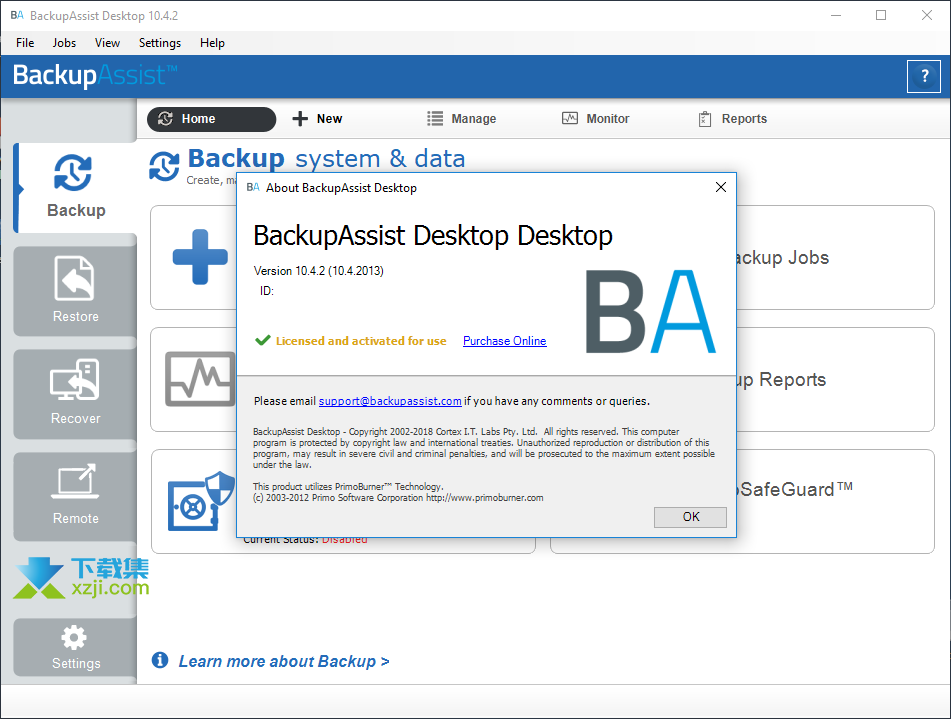The image size is (951, 719).
Task: Select the Home tab
Action: click(x=211, y=119)
